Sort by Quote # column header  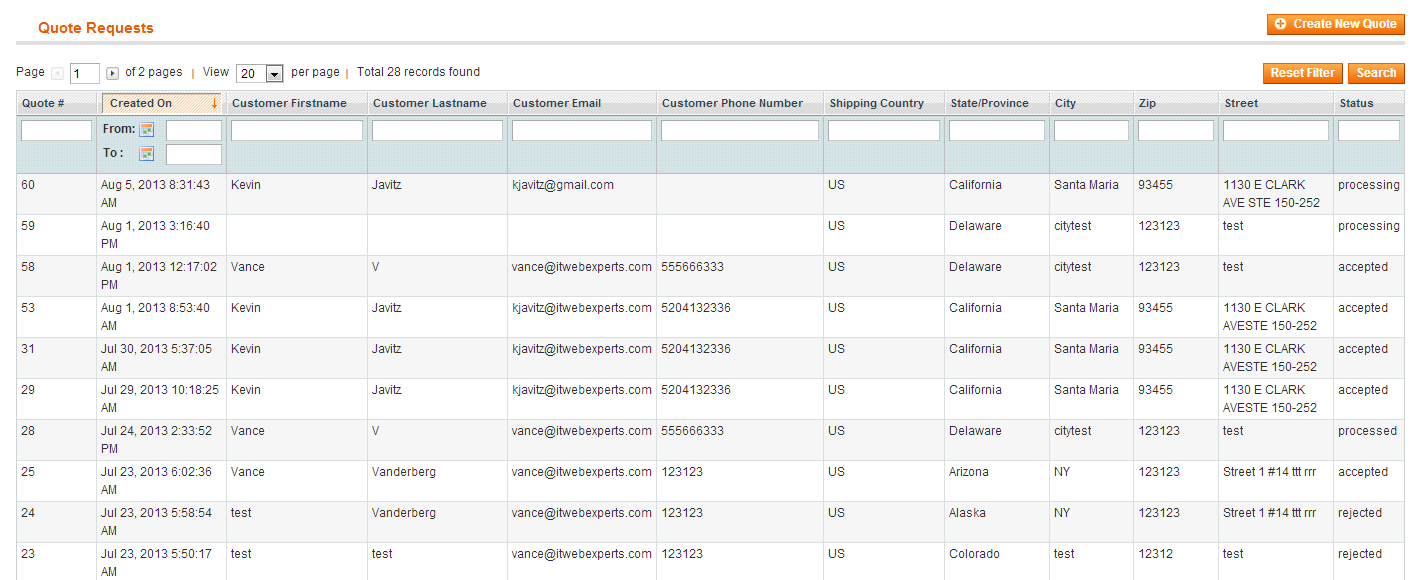tap(43, 103)
